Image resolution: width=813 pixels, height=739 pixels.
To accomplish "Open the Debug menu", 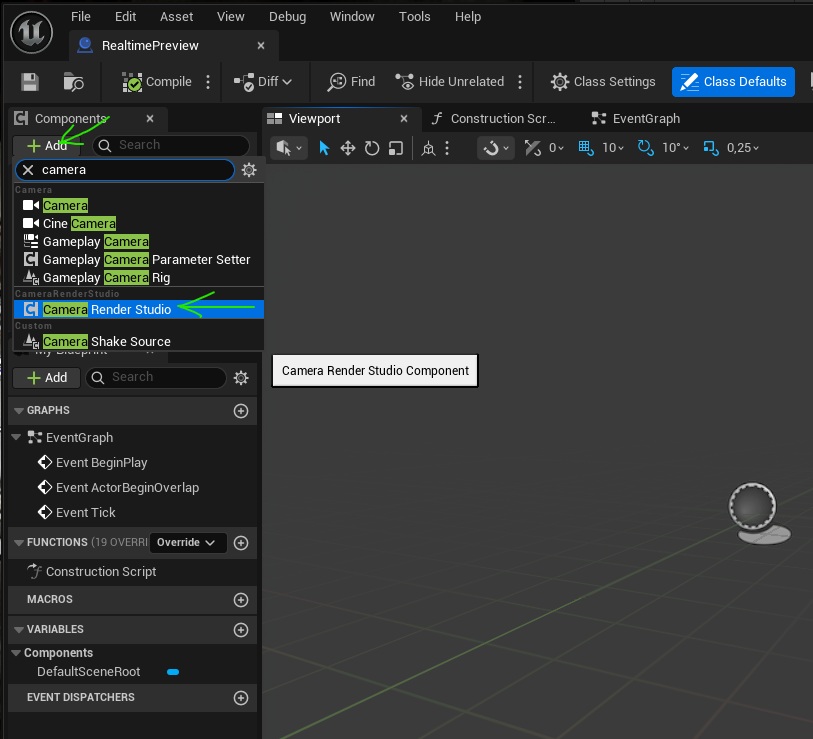I will tap(287, 17).
